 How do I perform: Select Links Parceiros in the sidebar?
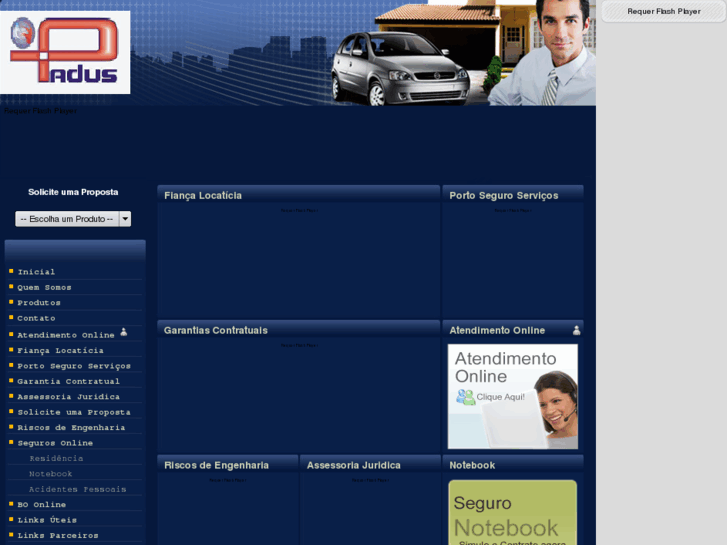tap(58, 536)
